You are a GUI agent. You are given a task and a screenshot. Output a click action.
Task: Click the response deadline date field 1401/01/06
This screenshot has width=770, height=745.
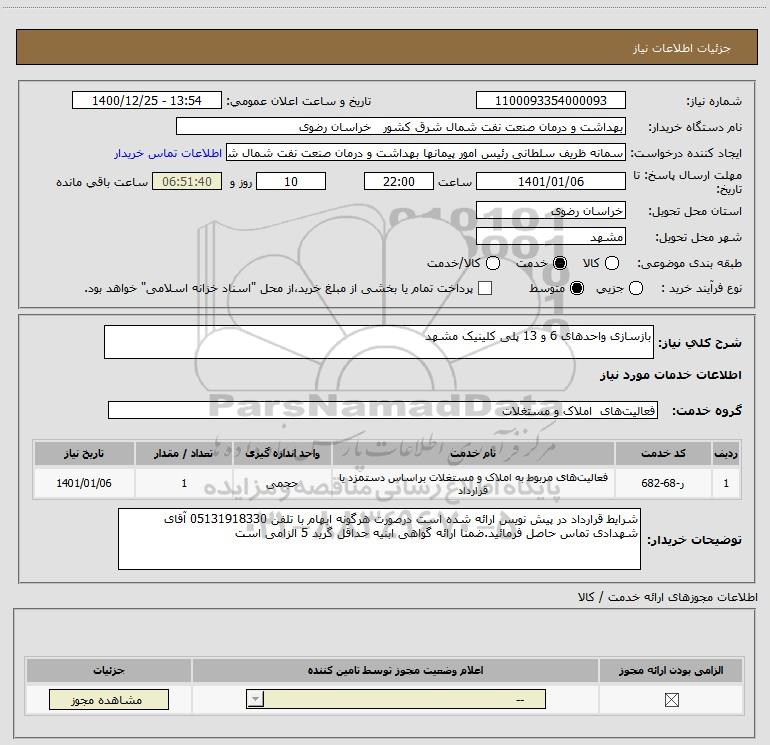(550, 181)
